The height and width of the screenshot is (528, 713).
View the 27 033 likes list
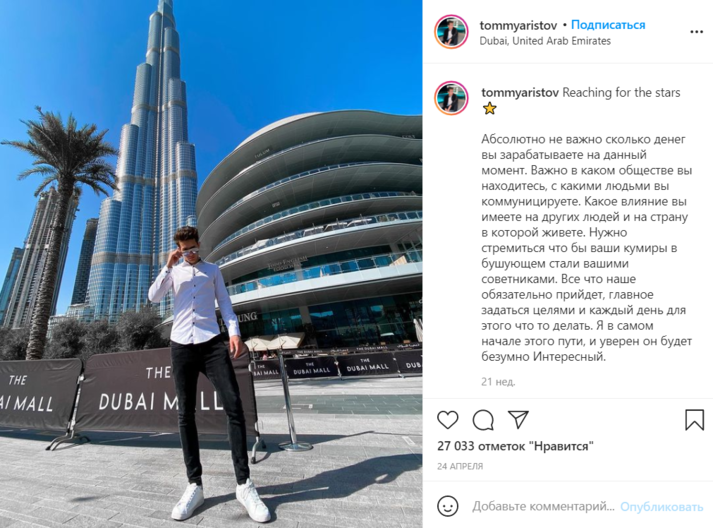(515, 446)
